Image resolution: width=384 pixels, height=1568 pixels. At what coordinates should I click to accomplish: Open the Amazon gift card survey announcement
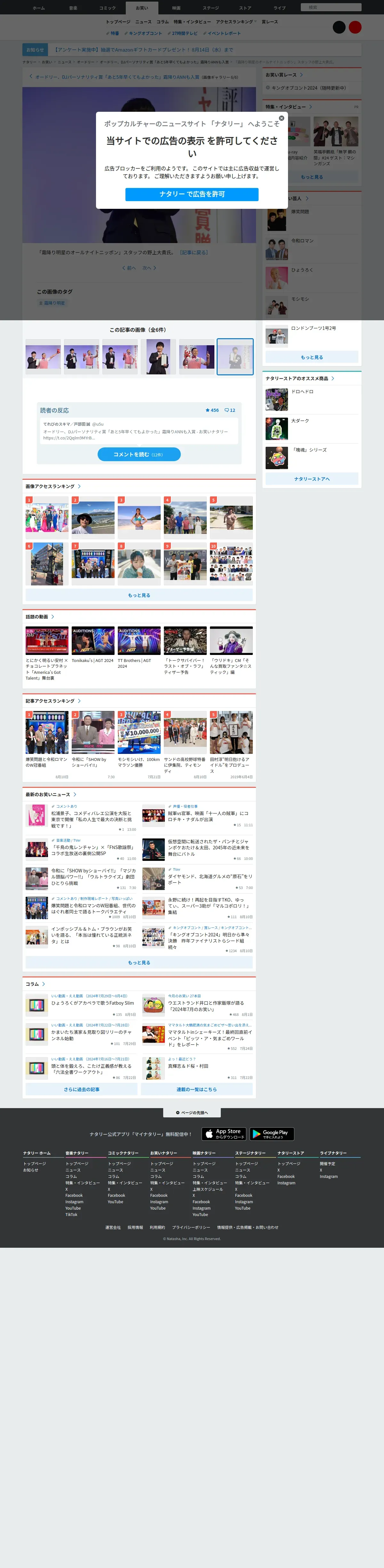[x=144, y=50]
